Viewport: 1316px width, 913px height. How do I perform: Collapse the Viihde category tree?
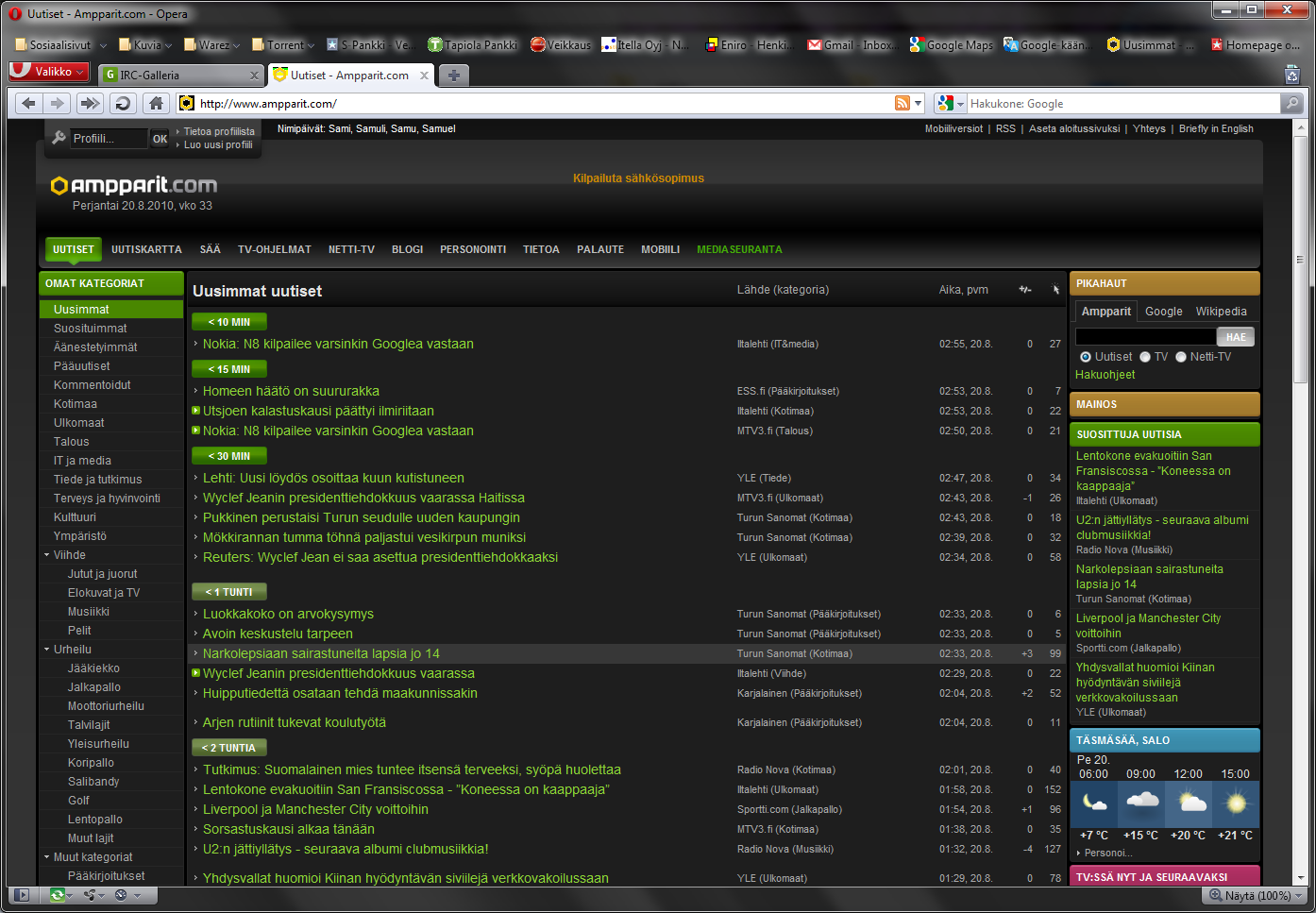pos(47,555)
